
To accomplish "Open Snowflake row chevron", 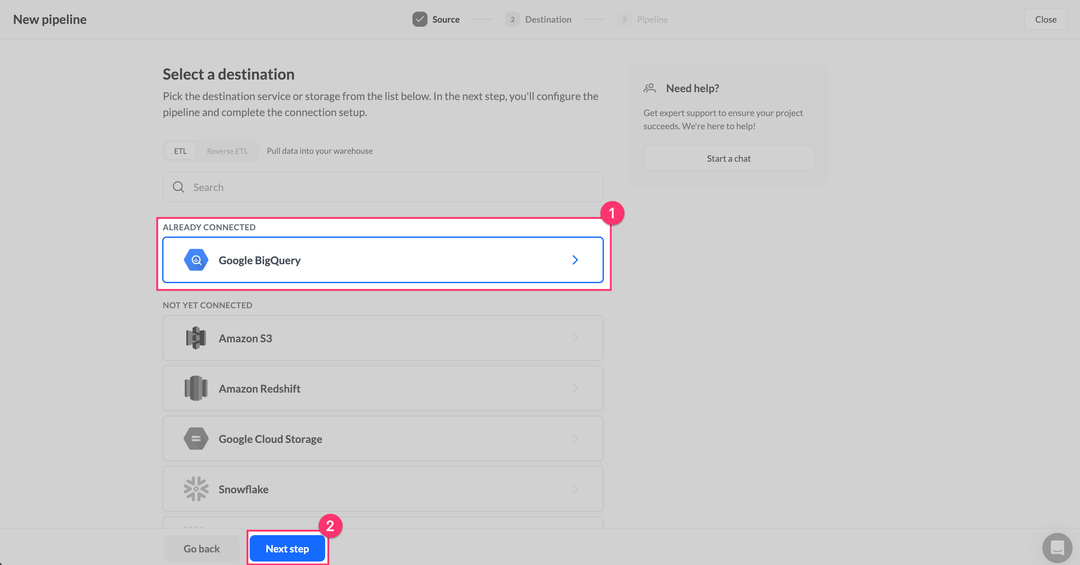I will pyautogui.click(x=575, y=489).
